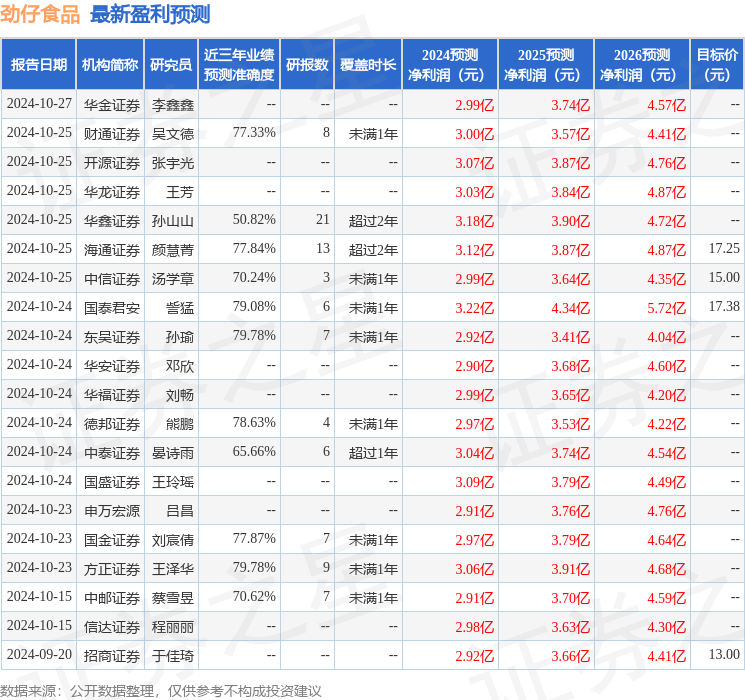The height and width of the screenshot is (700, 745).
Task: Click 2026 profit value 5.72亿
Action: (x=667, y=308)
